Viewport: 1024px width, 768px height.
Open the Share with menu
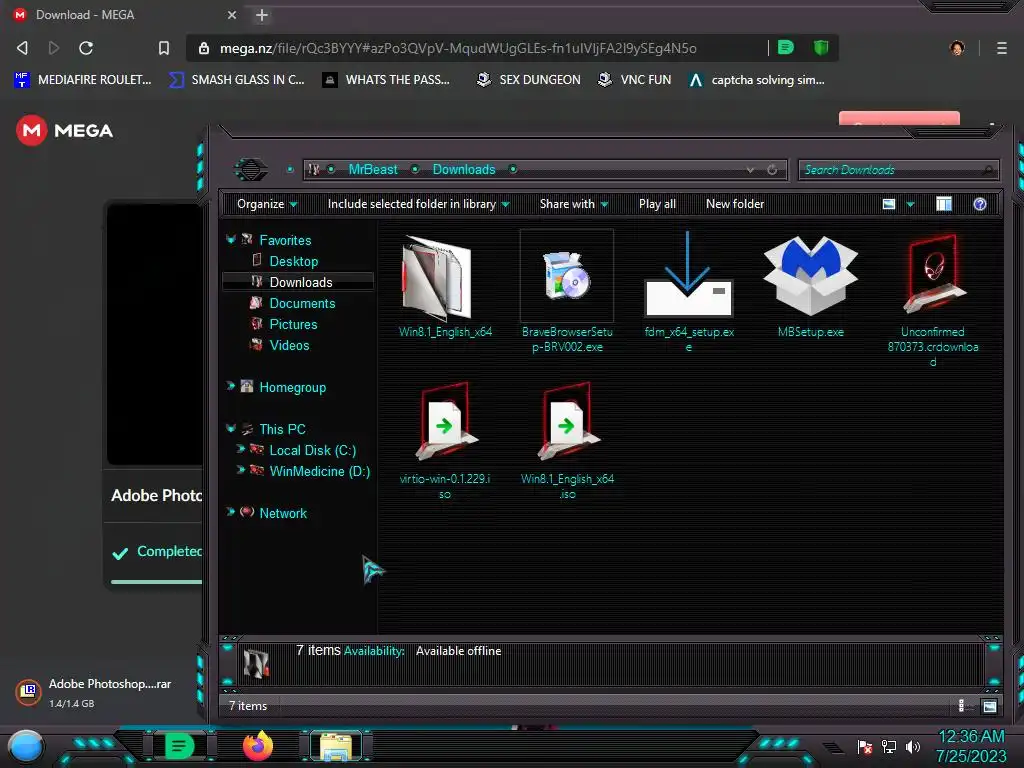(573, 204)
